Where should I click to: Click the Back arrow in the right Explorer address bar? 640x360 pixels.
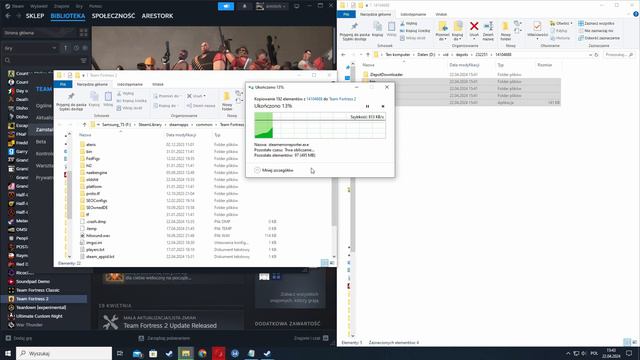(343, 55)
